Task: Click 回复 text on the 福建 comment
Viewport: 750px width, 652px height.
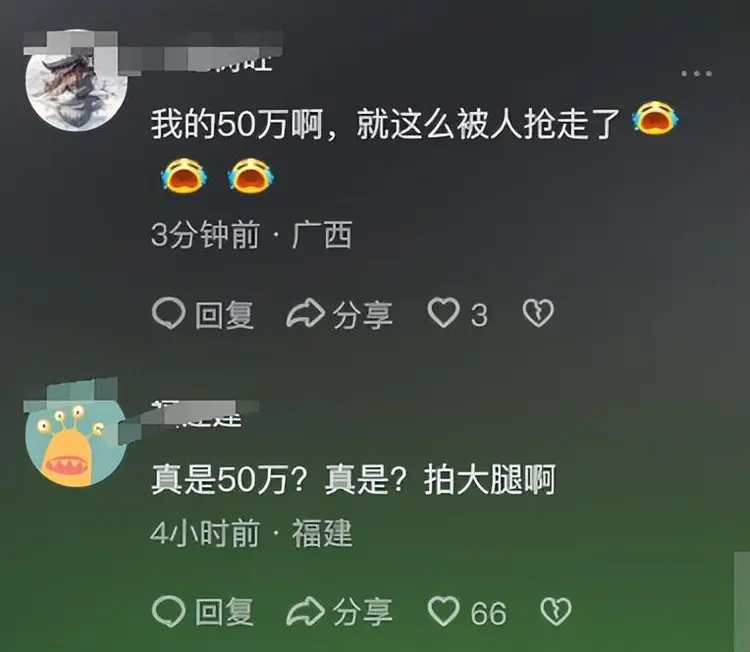Action: tap(224, 612)
